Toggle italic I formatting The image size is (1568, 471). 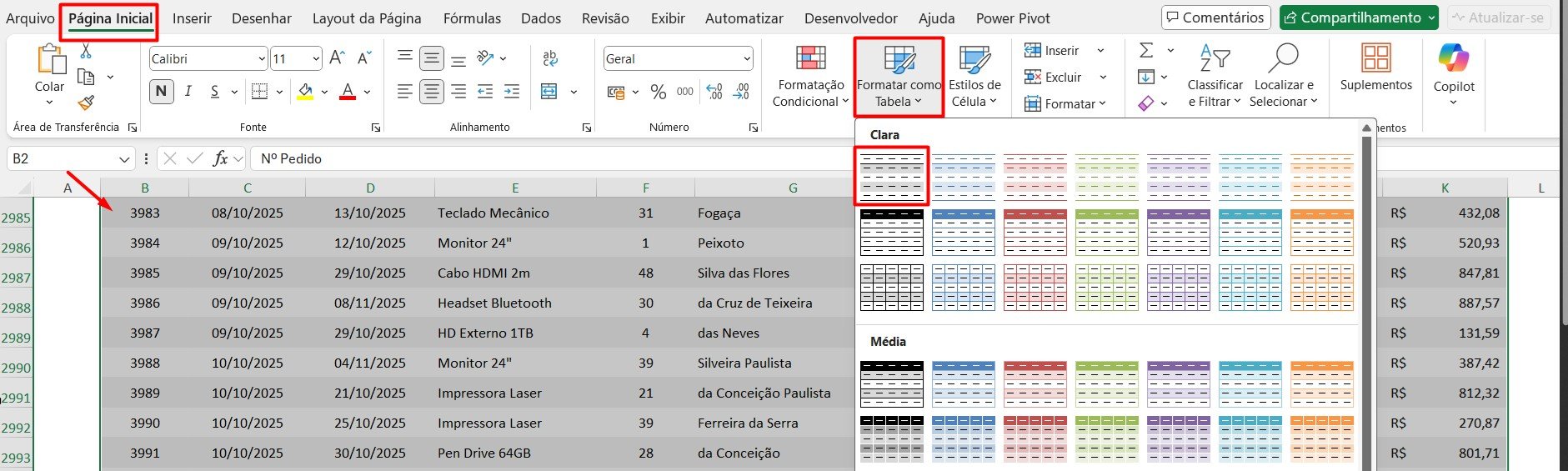click(x=188, y=92)
